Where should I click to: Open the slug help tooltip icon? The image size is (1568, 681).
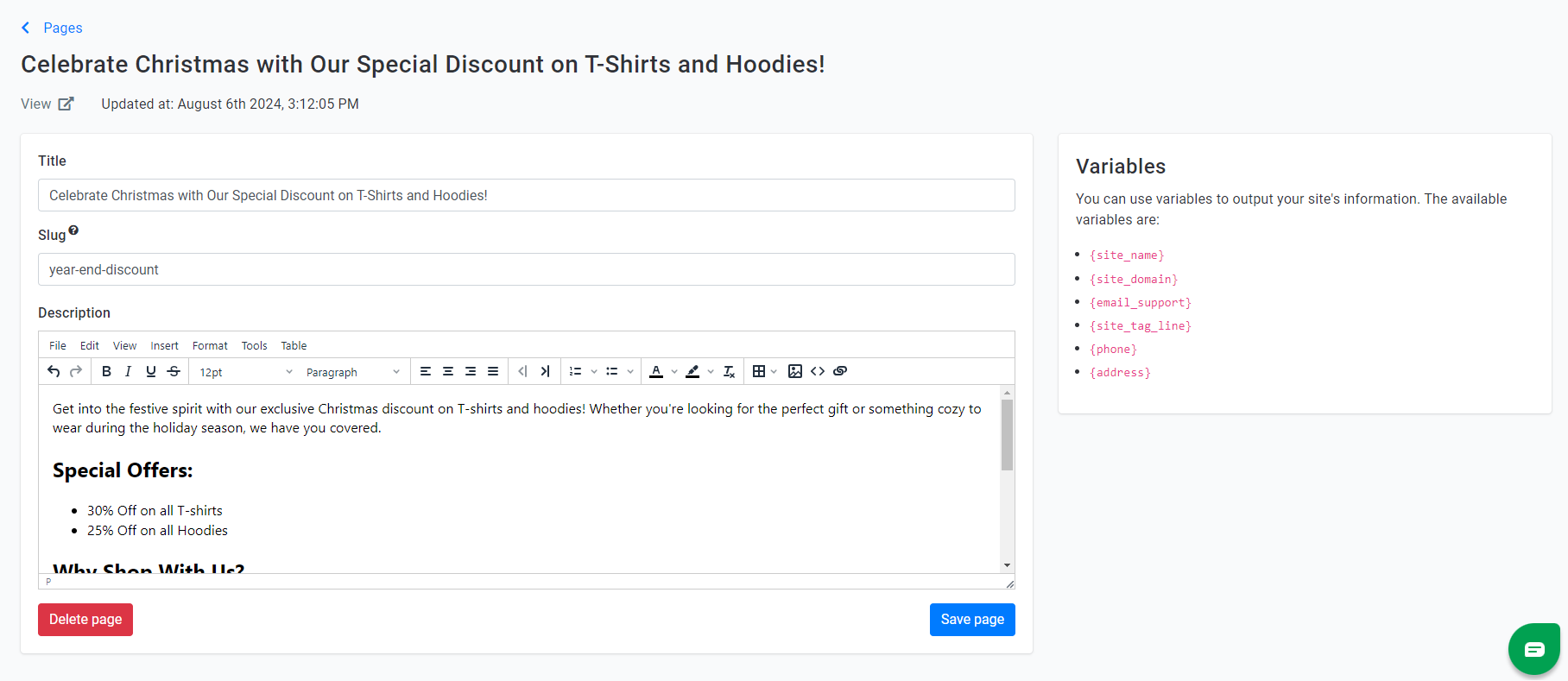73,230
